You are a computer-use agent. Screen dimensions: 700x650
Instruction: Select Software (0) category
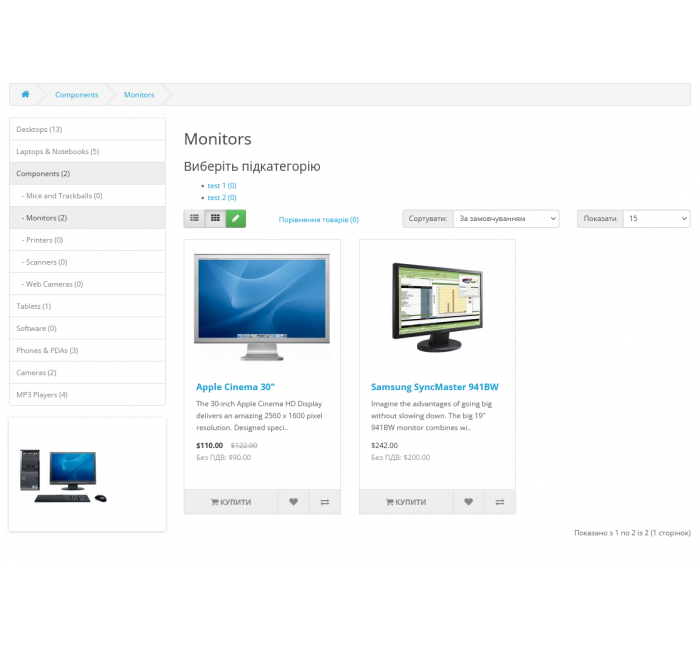(88, 328)
